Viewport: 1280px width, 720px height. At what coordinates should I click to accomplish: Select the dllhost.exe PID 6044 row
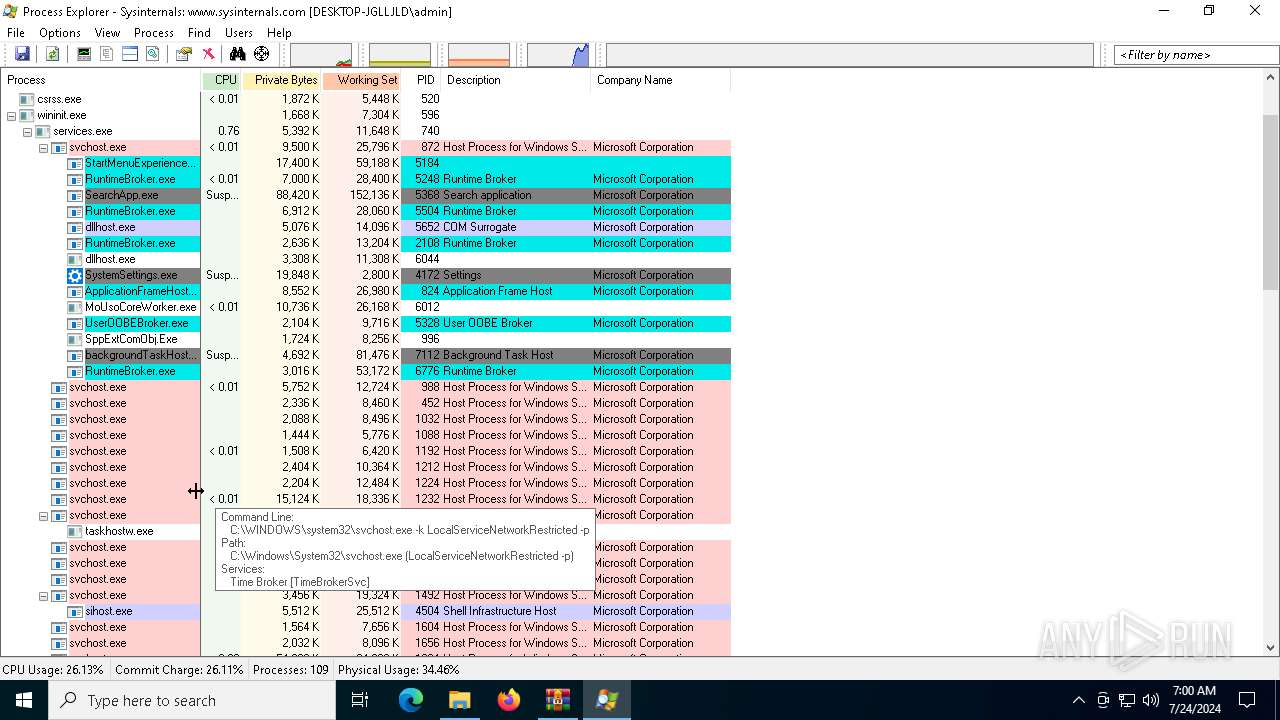click(366, 259)
